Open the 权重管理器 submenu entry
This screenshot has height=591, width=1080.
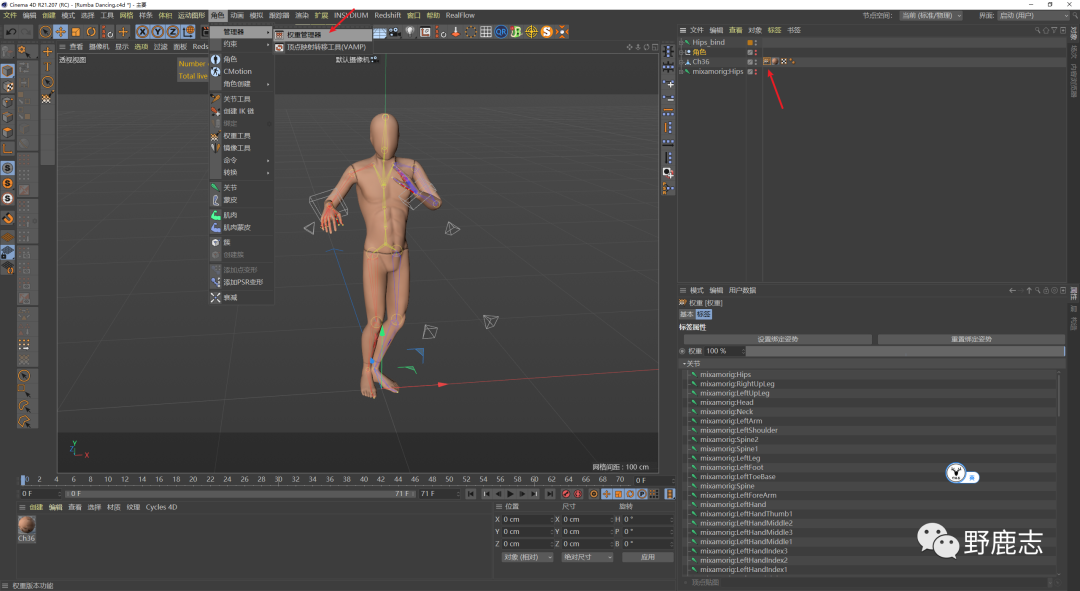303,34
